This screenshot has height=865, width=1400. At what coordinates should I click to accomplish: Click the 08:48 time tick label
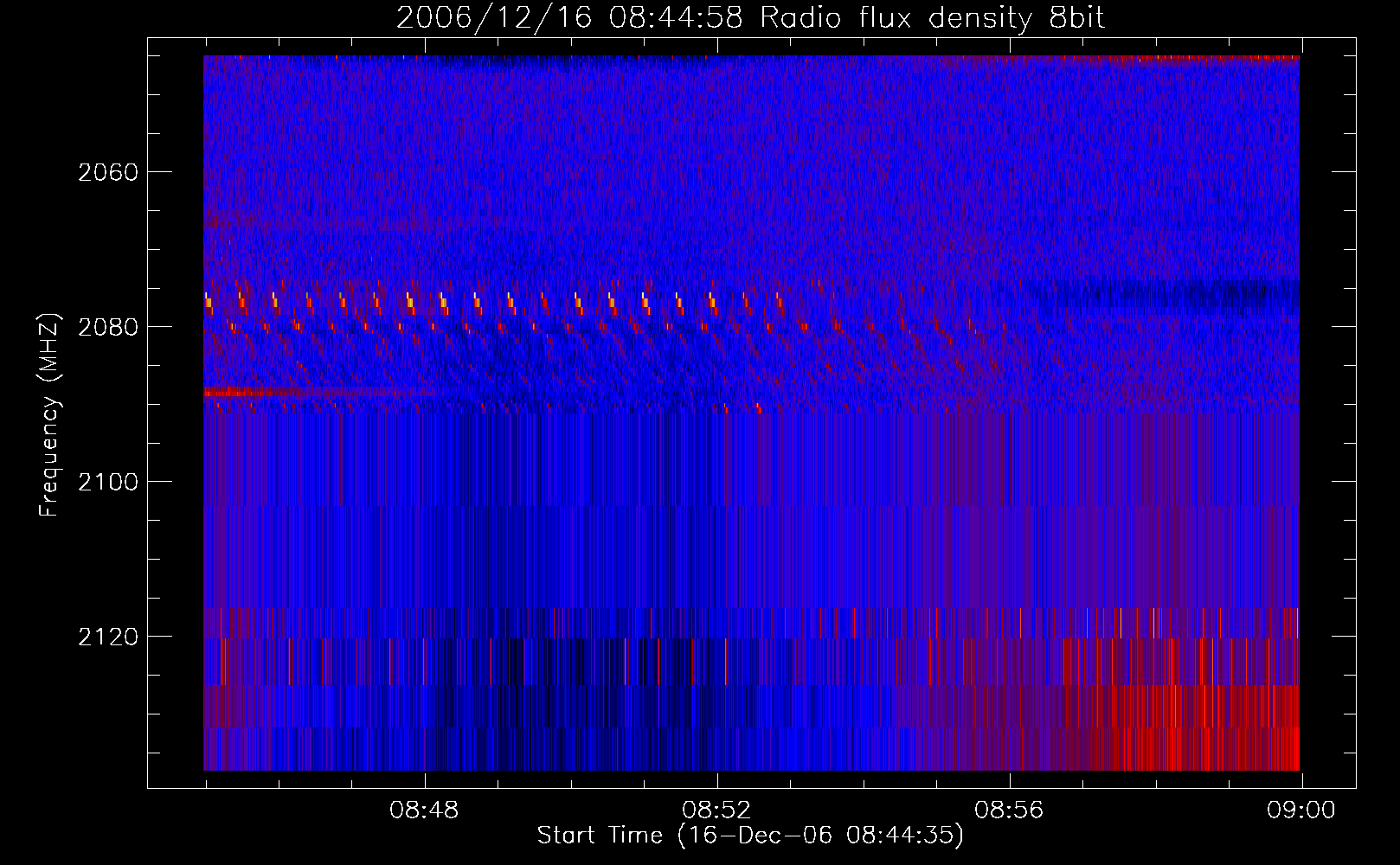(x=424, y=811)
